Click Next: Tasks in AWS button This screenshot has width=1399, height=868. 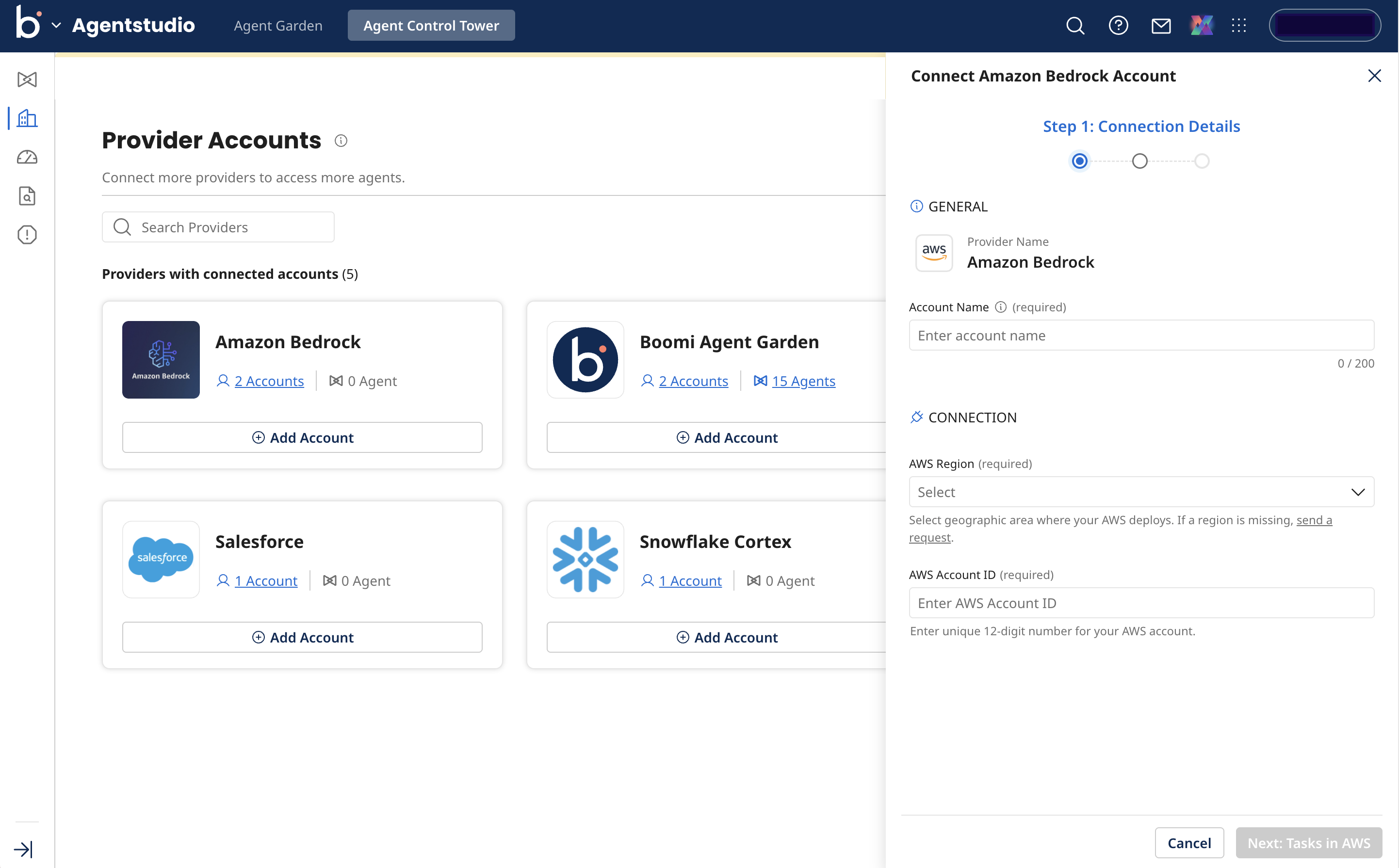click(x=1309, y=843)
